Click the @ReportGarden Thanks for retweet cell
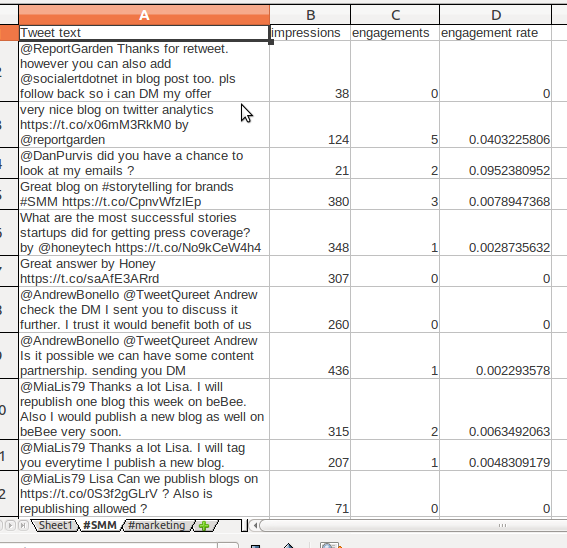Viewport: 567px width, 548px height. pos(144,71)
